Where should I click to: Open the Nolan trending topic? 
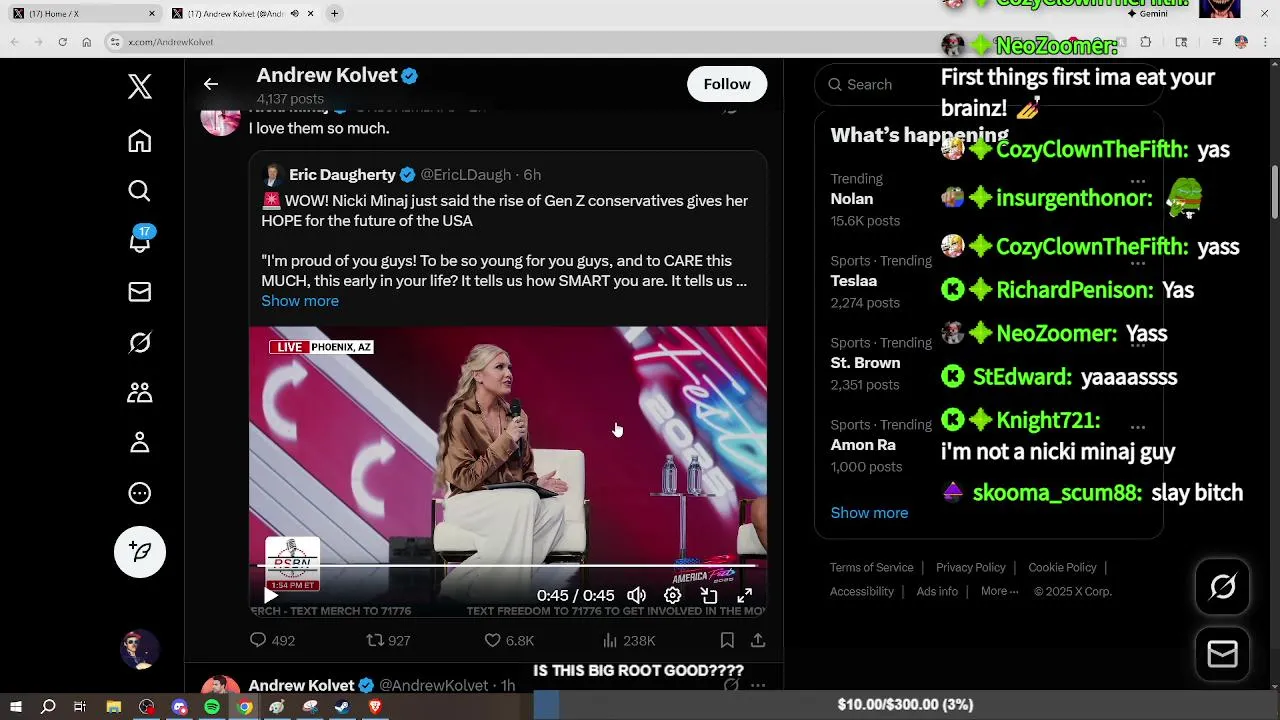click(851, 199)
